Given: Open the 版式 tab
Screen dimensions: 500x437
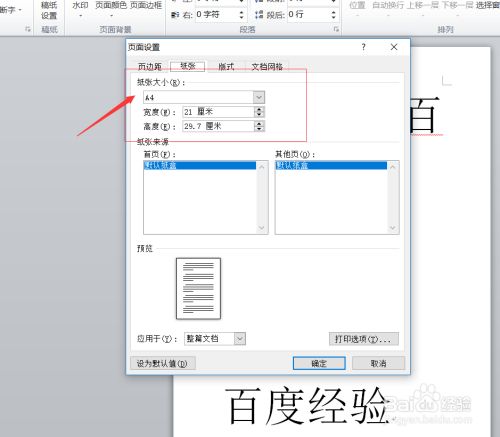Looking at the screenshot, I should coord(226,67).
